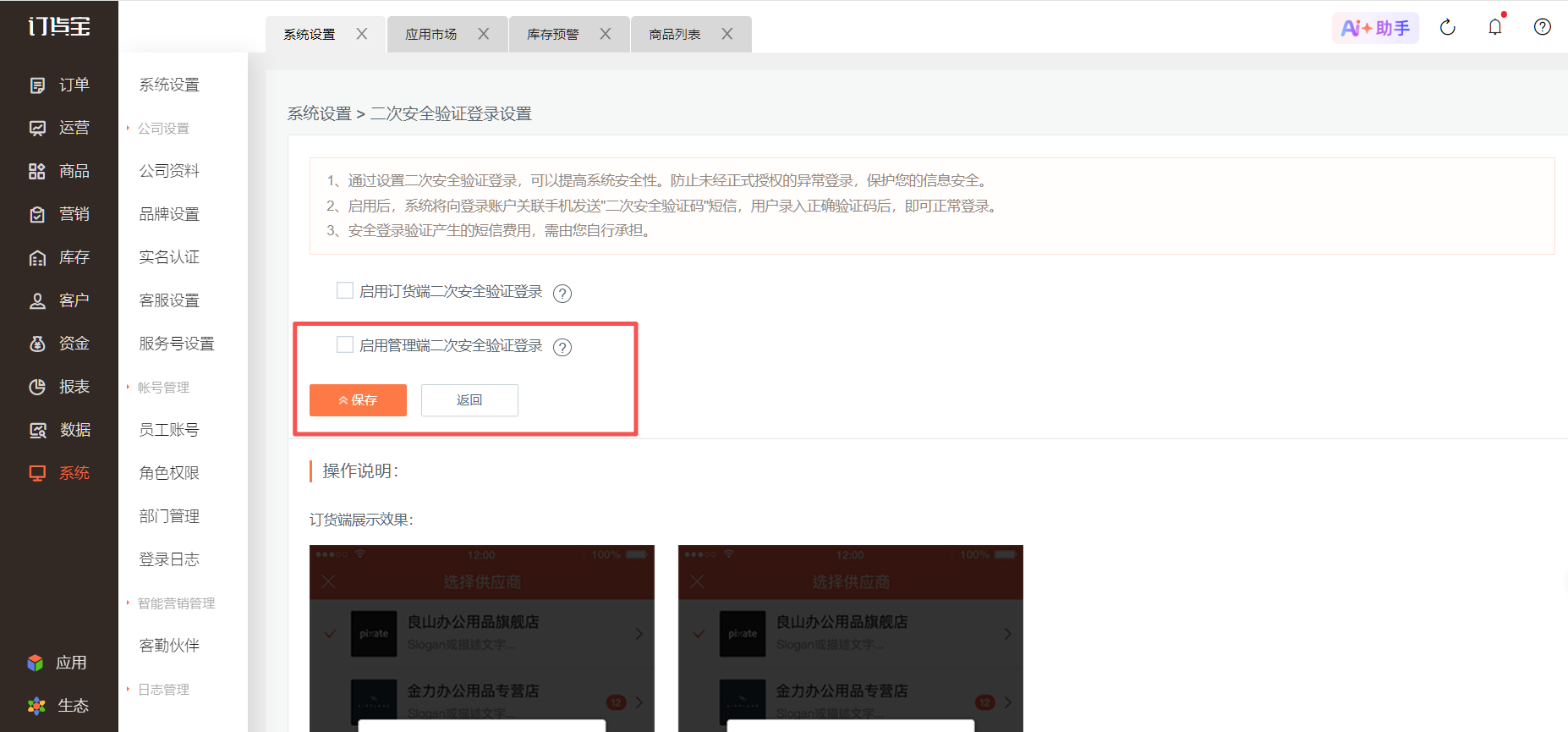Screen dimensions: 1568x732
Task: Open the 应用 apps cube icon
Action: coord(36,663)
